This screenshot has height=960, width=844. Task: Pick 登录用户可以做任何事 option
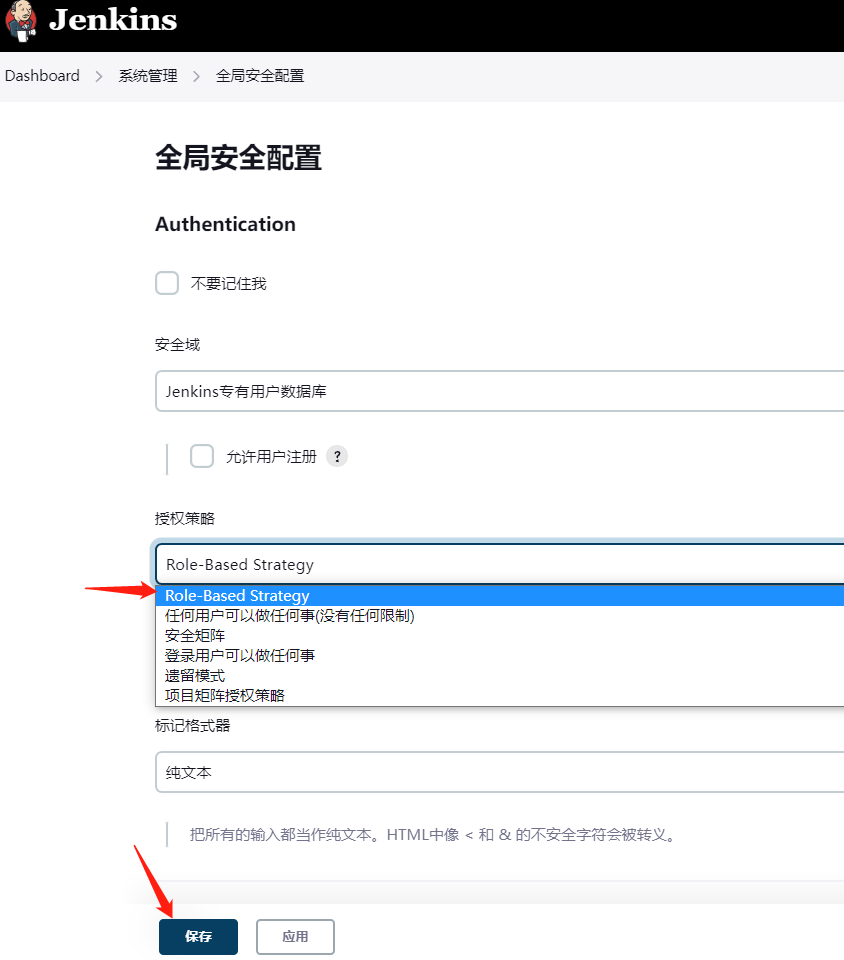pos(240,656)
